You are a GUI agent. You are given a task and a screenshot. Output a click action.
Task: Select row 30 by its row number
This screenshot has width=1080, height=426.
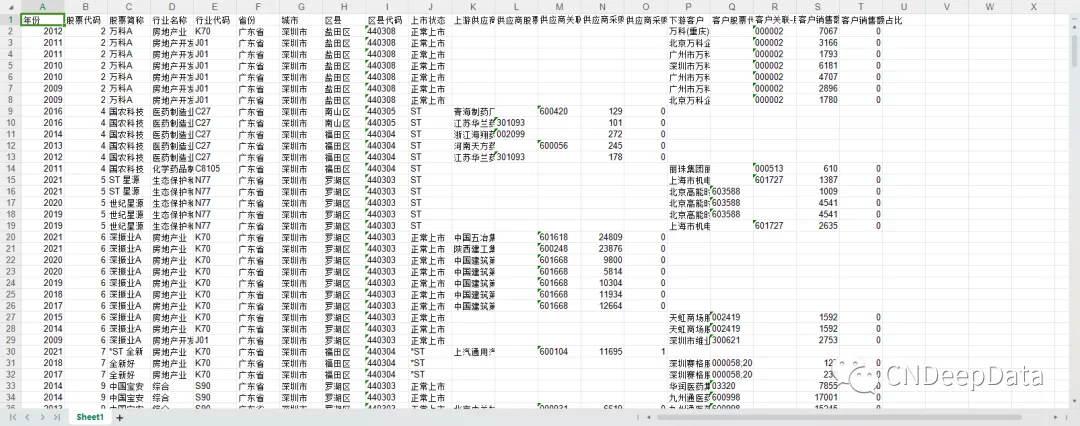click(10, 352)
